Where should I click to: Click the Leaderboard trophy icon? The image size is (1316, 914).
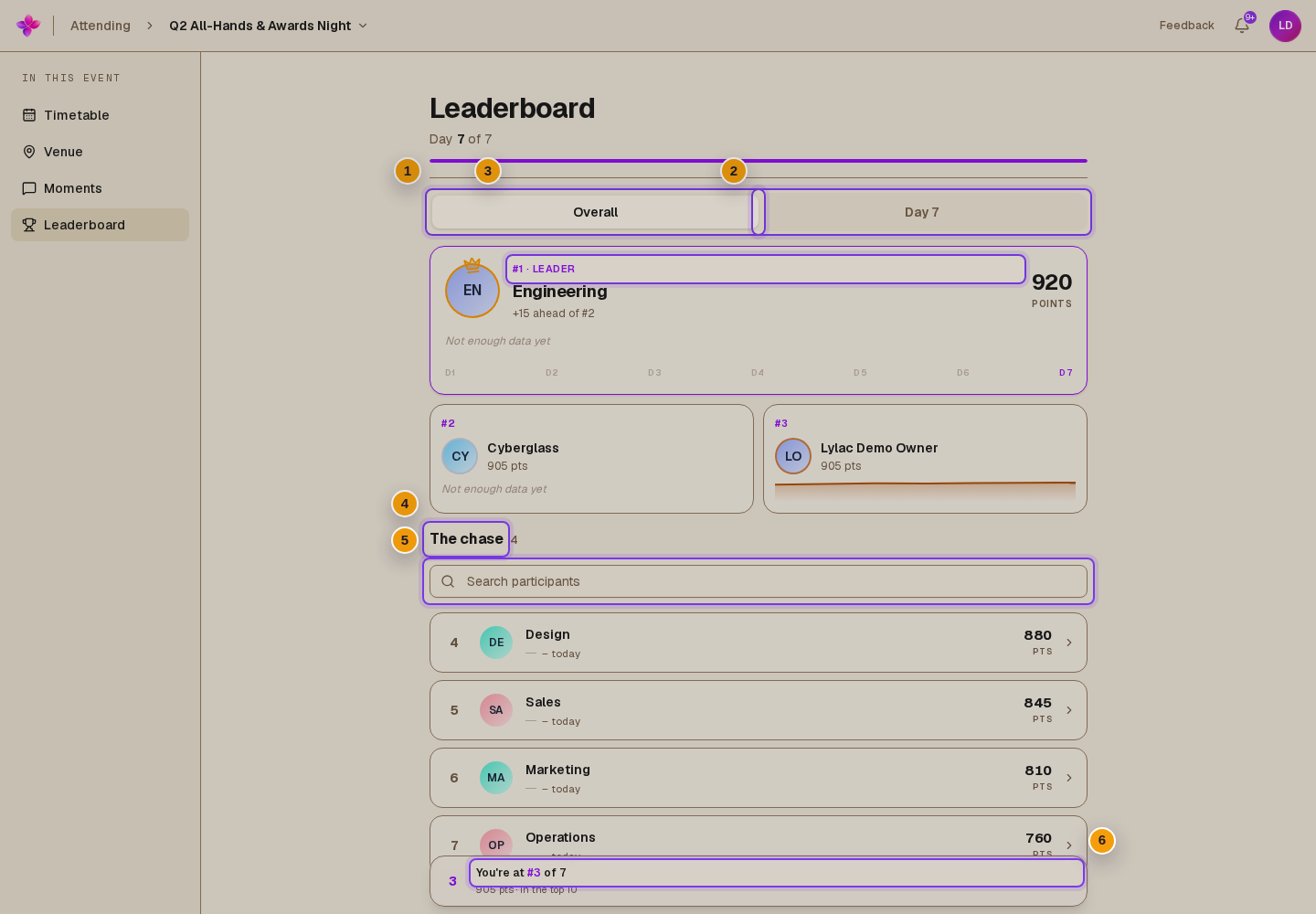29,225
